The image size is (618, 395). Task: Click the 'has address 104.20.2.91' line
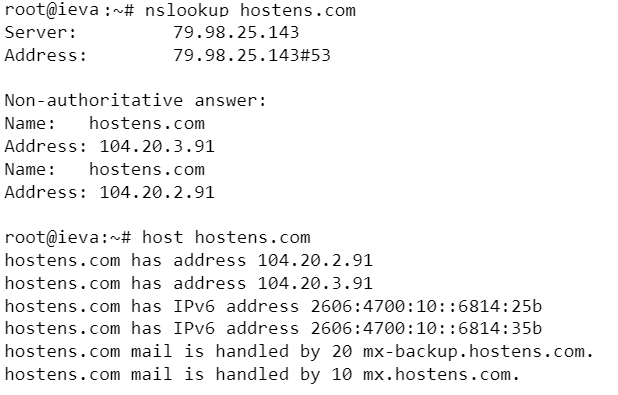click(x=189, y=260)
